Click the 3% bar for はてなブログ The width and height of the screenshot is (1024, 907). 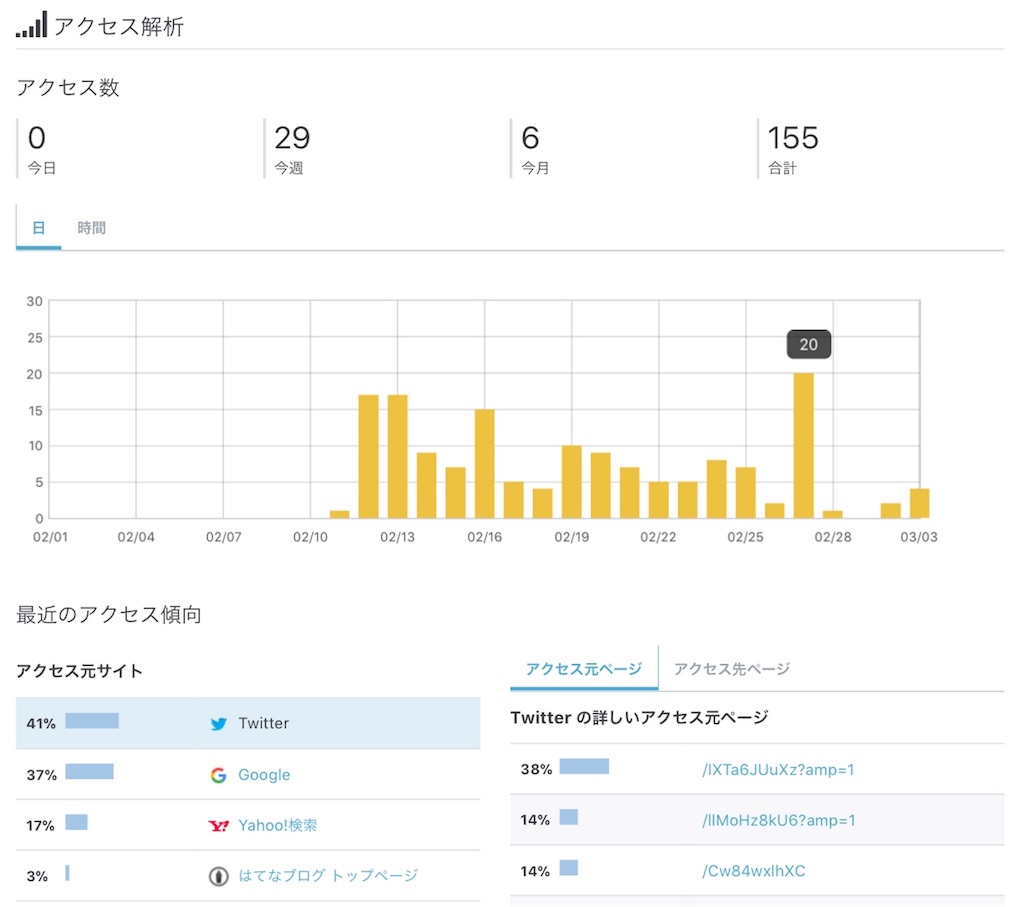(67, 873)
